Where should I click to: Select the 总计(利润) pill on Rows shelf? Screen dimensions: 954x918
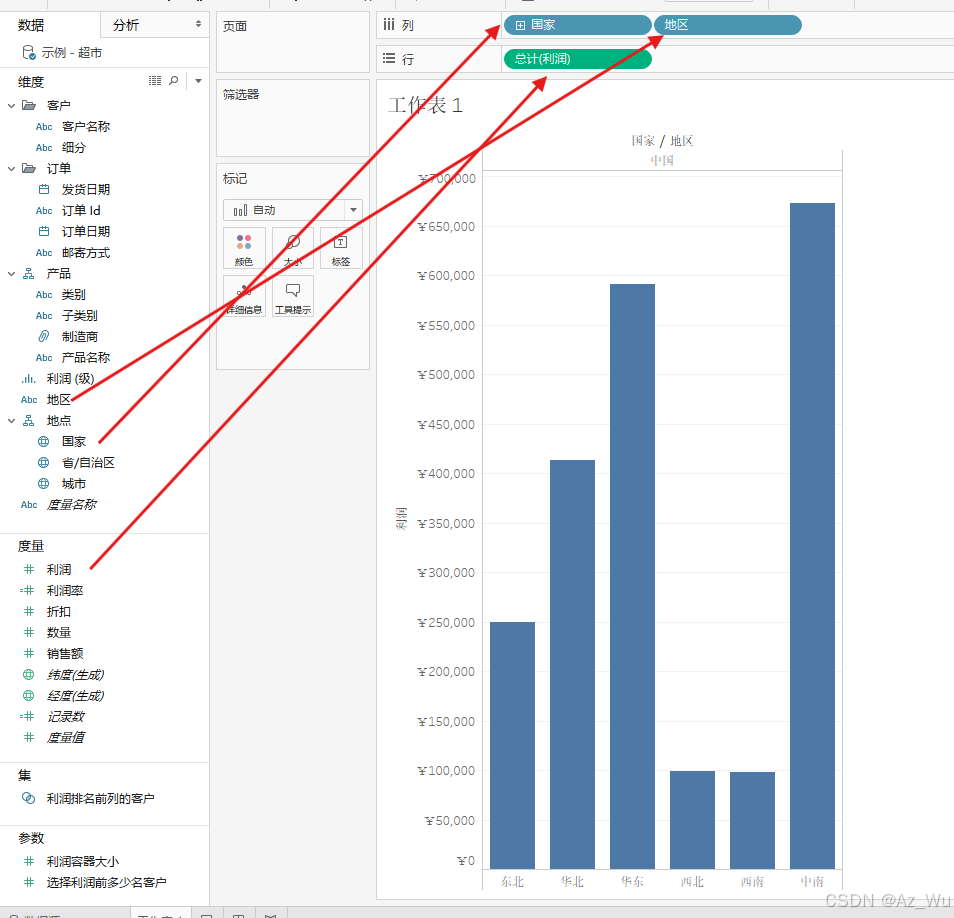tap(577, 59)
